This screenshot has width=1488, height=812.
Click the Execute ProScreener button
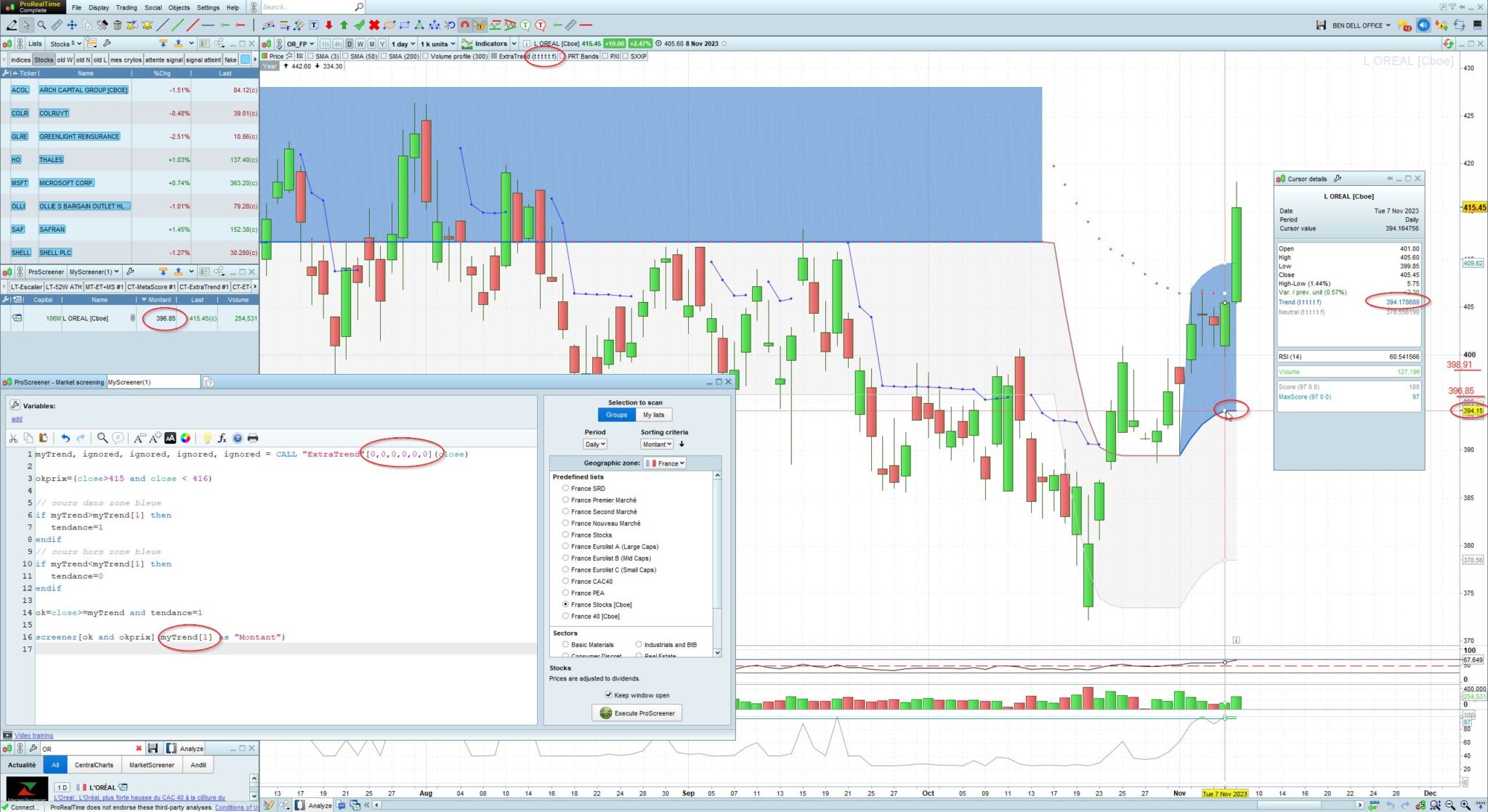tap(637, 713)
